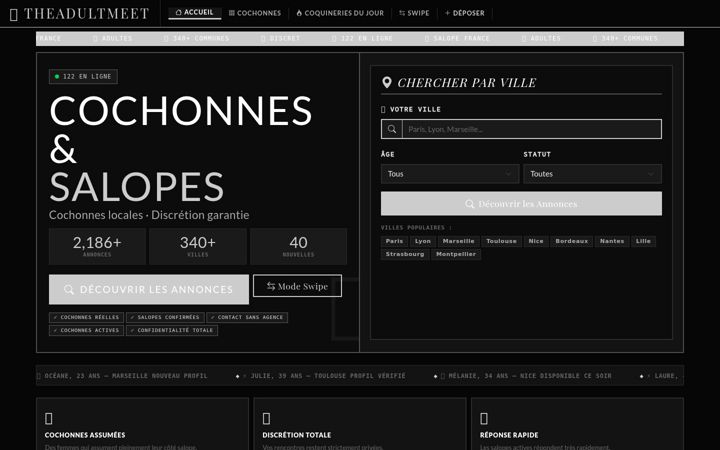Expand the Âge dropdown set to Tous
This screenshot has height=450, width=720.
pos(450,174)
